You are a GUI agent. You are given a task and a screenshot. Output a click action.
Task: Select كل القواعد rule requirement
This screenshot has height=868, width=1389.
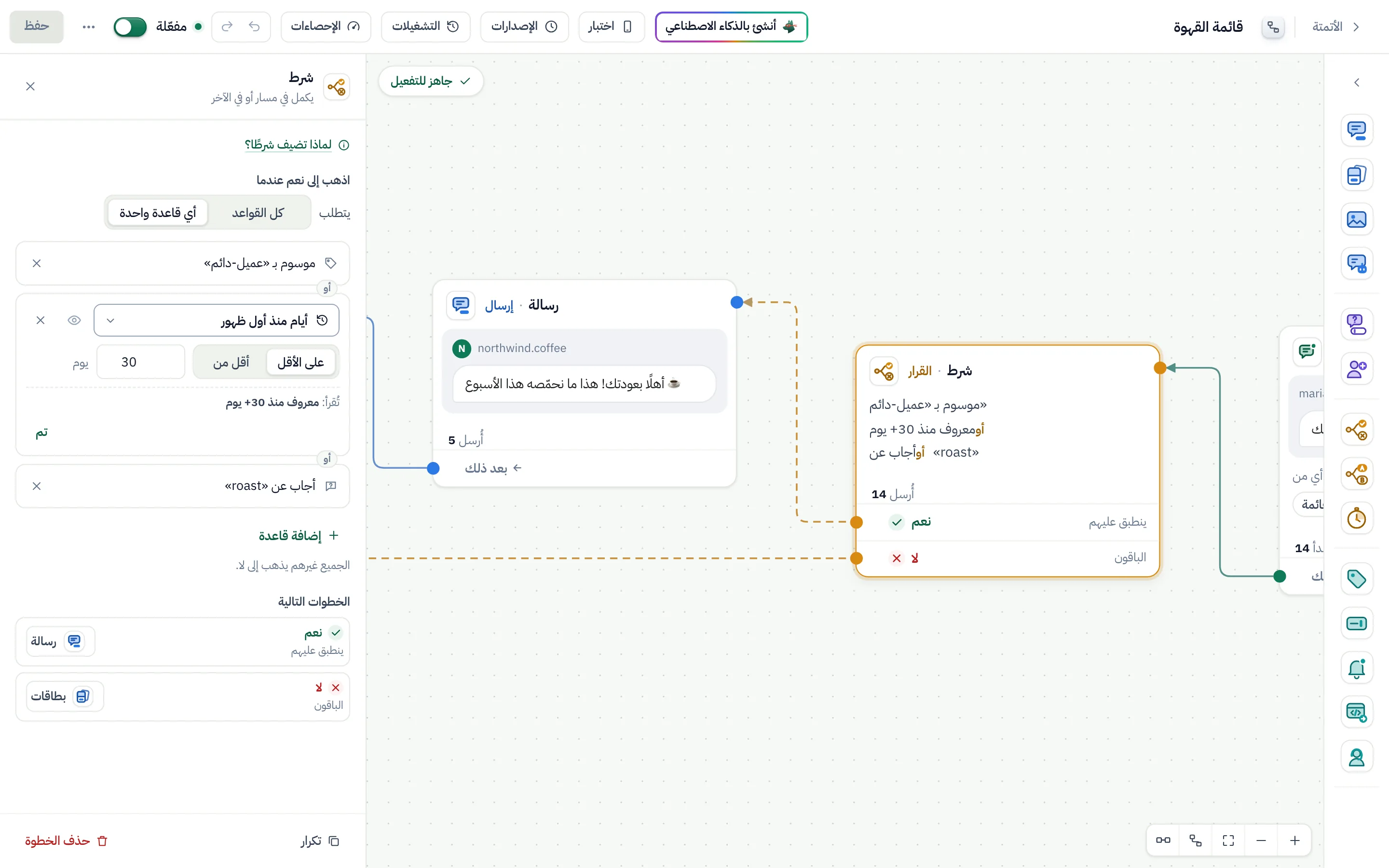tap(258, 213)
